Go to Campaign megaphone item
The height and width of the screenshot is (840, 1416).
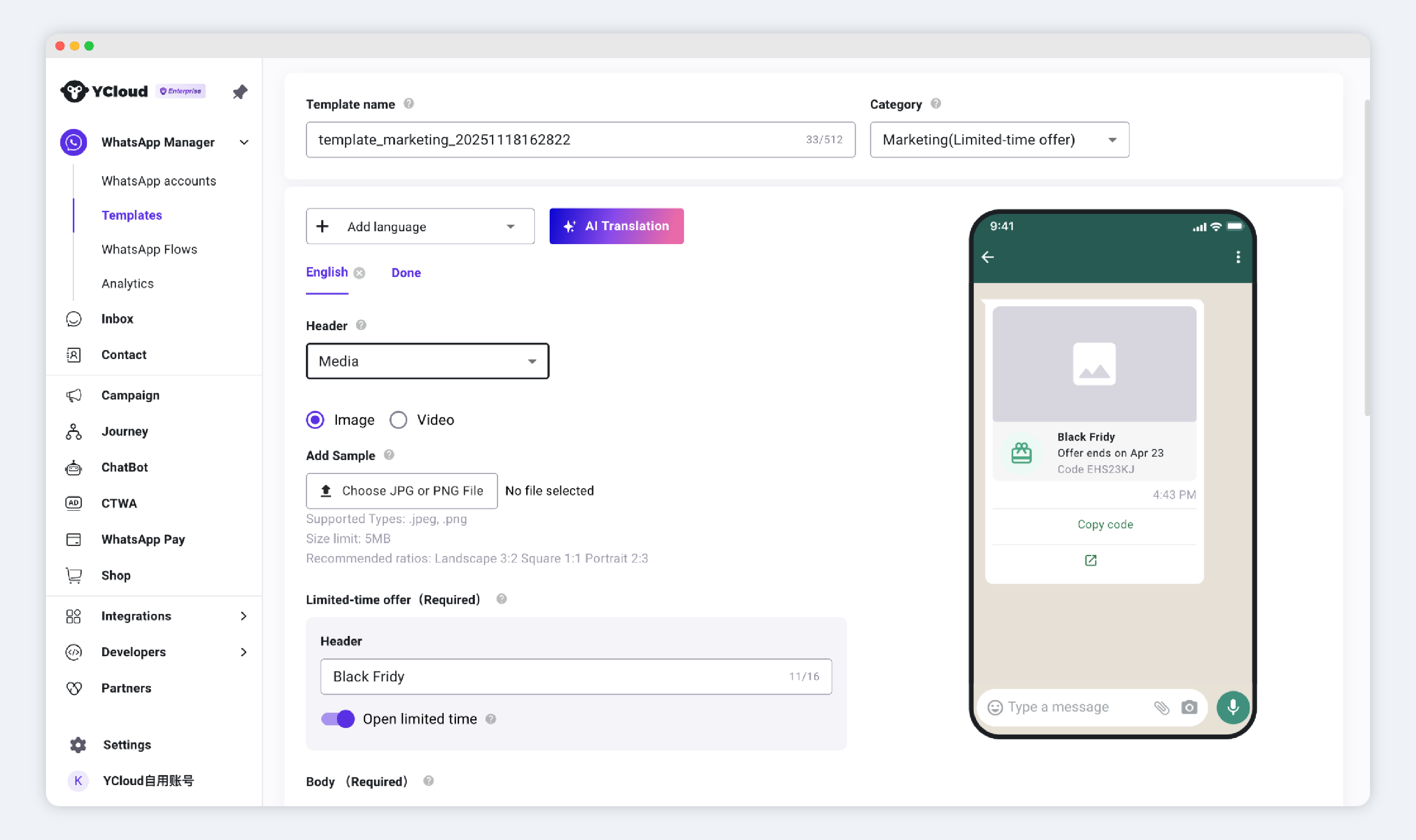[x=130, y=395]
